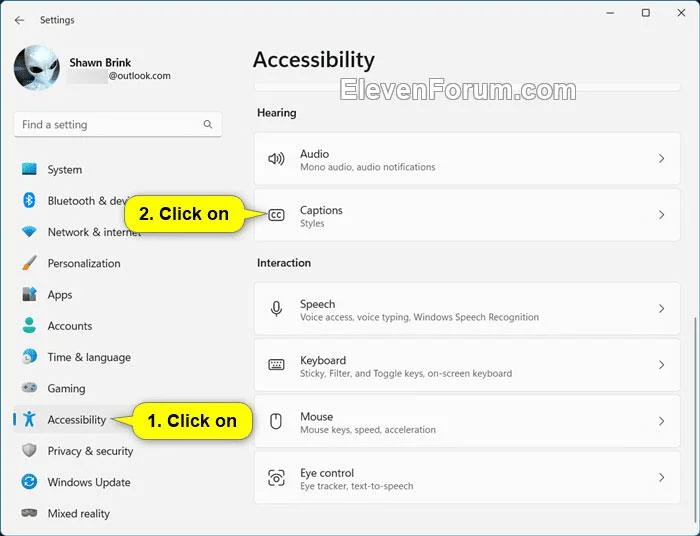This screenshot has width=700, height=536.
Task: Click the Time & language clock icon
Action: (29, 357)
